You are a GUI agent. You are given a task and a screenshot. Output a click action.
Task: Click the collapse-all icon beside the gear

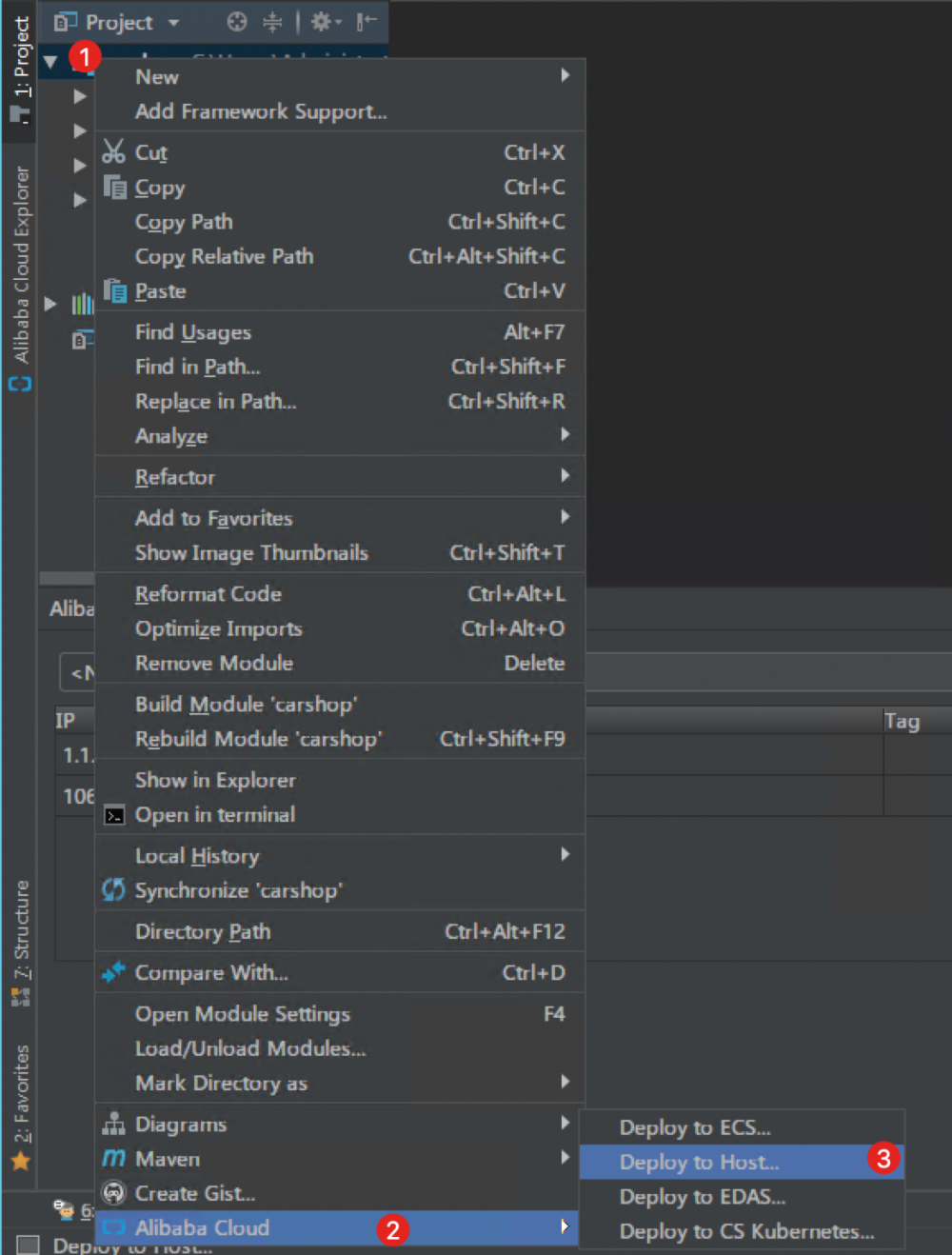271,22
